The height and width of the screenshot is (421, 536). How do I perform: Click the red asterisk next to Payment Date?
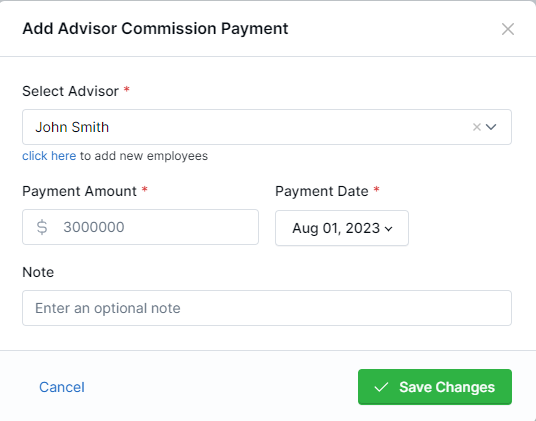[x=376, y=189]
